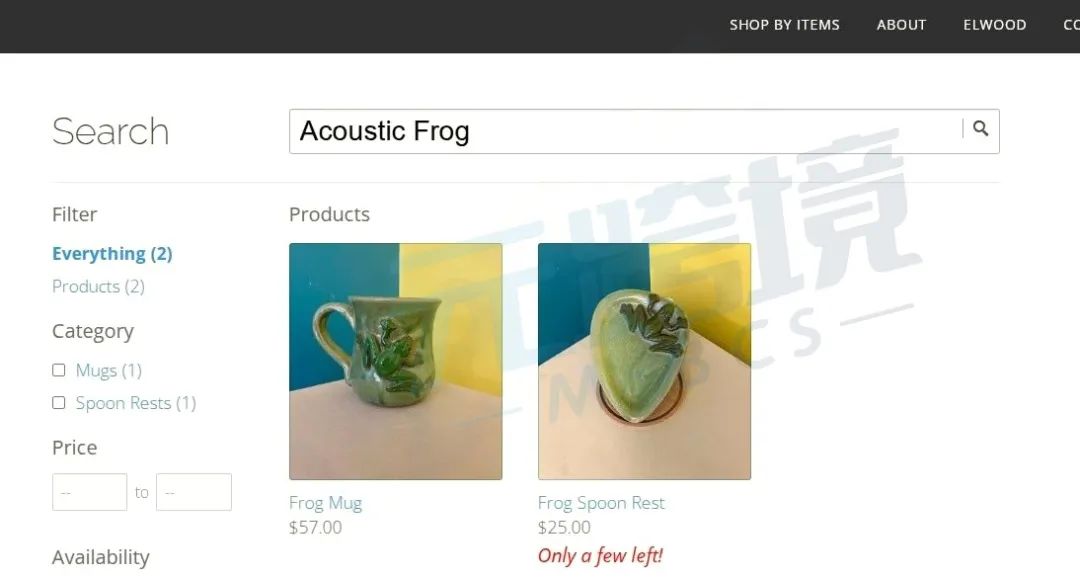Click the Mugs (1) category label
The image size is (1080, 578).
[x=109, y=370]
